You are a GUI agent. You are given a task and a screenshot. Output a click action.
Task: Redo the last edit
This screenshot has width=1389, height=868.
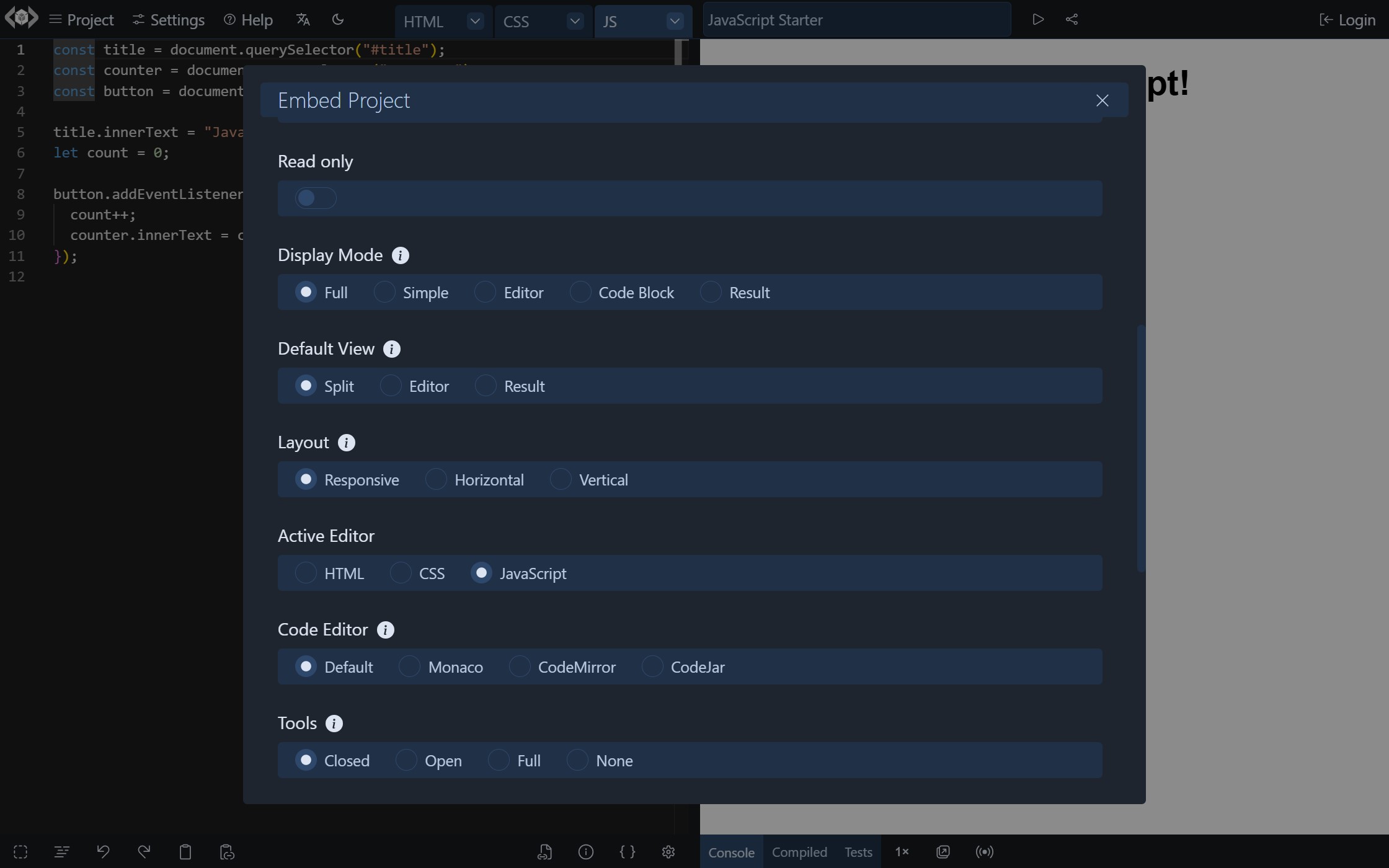point(144,852)
